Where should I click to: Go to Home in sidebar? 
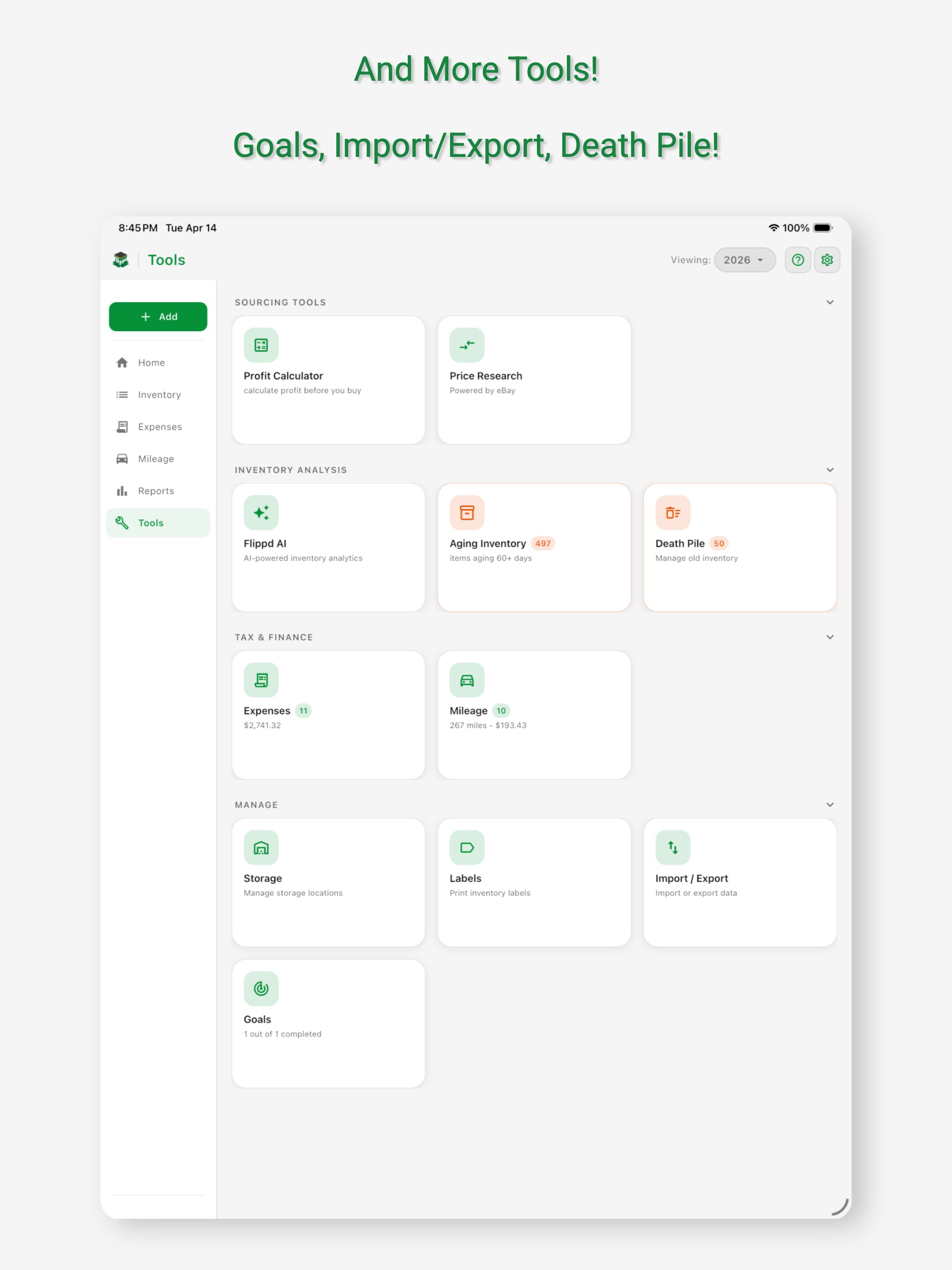tap(158, 363)
